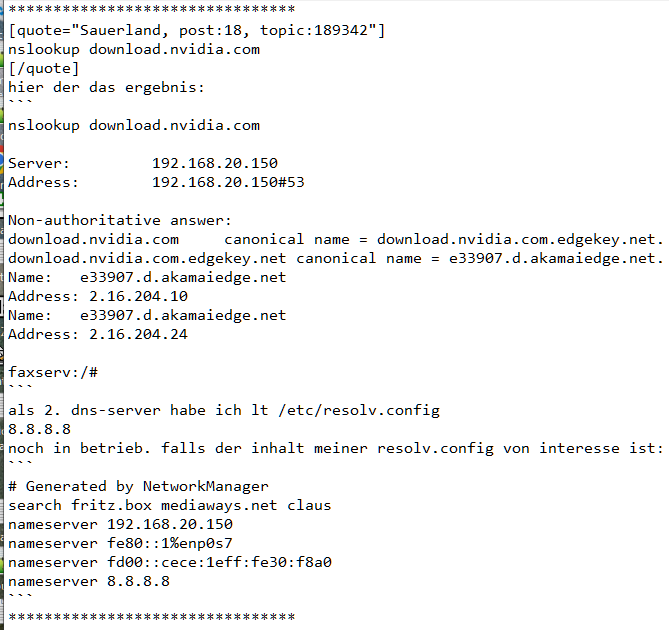Click the bottom row of asterisks
Screen dimensions: 669x630
pos(151,617)
